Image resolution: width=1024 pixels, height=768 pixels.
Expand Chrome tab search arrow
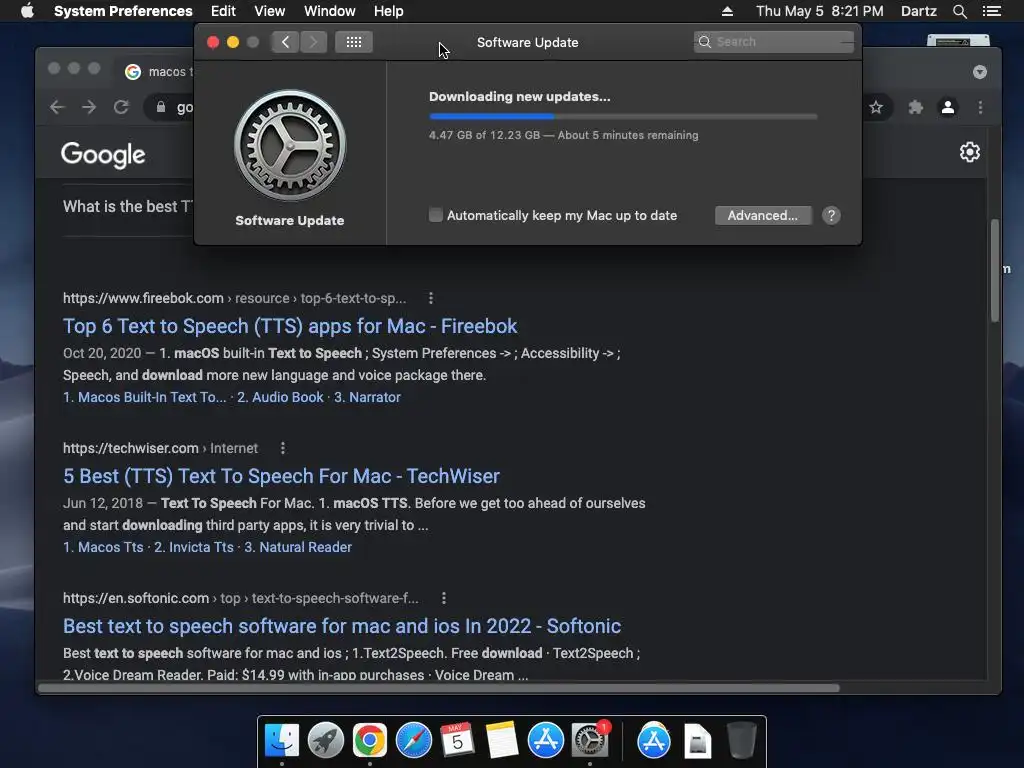(980, 72)
